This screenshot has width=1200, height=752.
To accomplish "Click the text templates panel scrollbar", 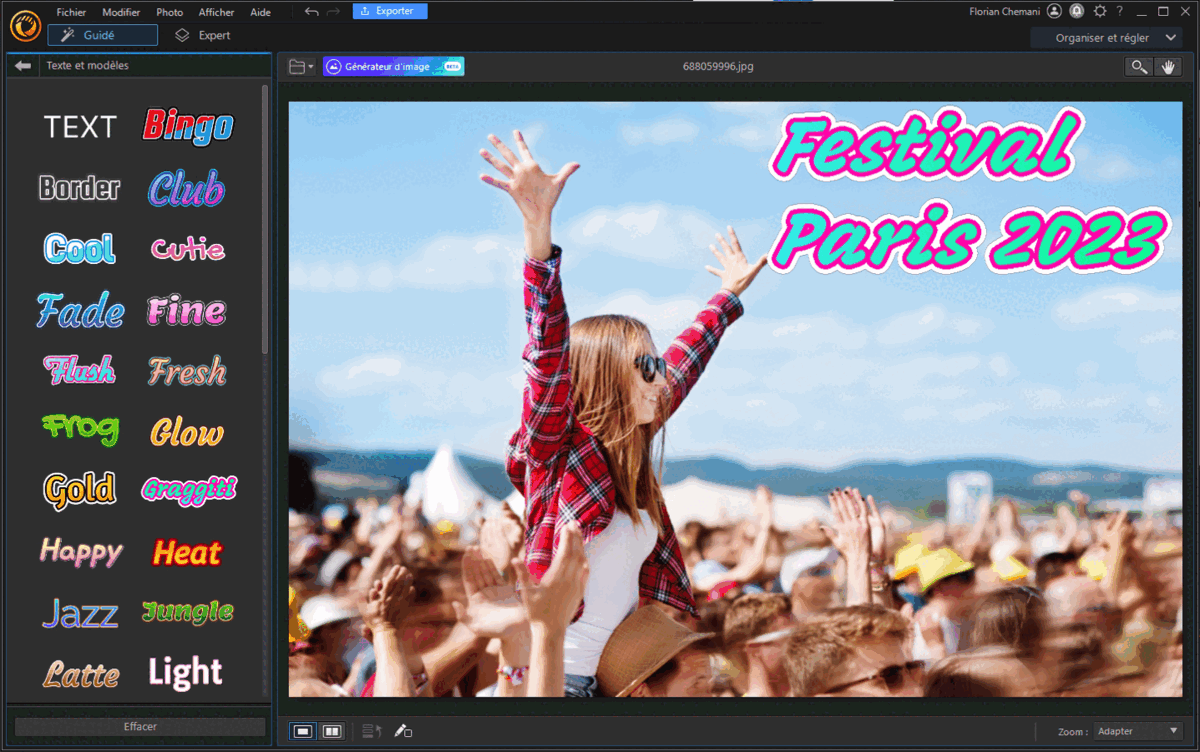I will [264, 218].
